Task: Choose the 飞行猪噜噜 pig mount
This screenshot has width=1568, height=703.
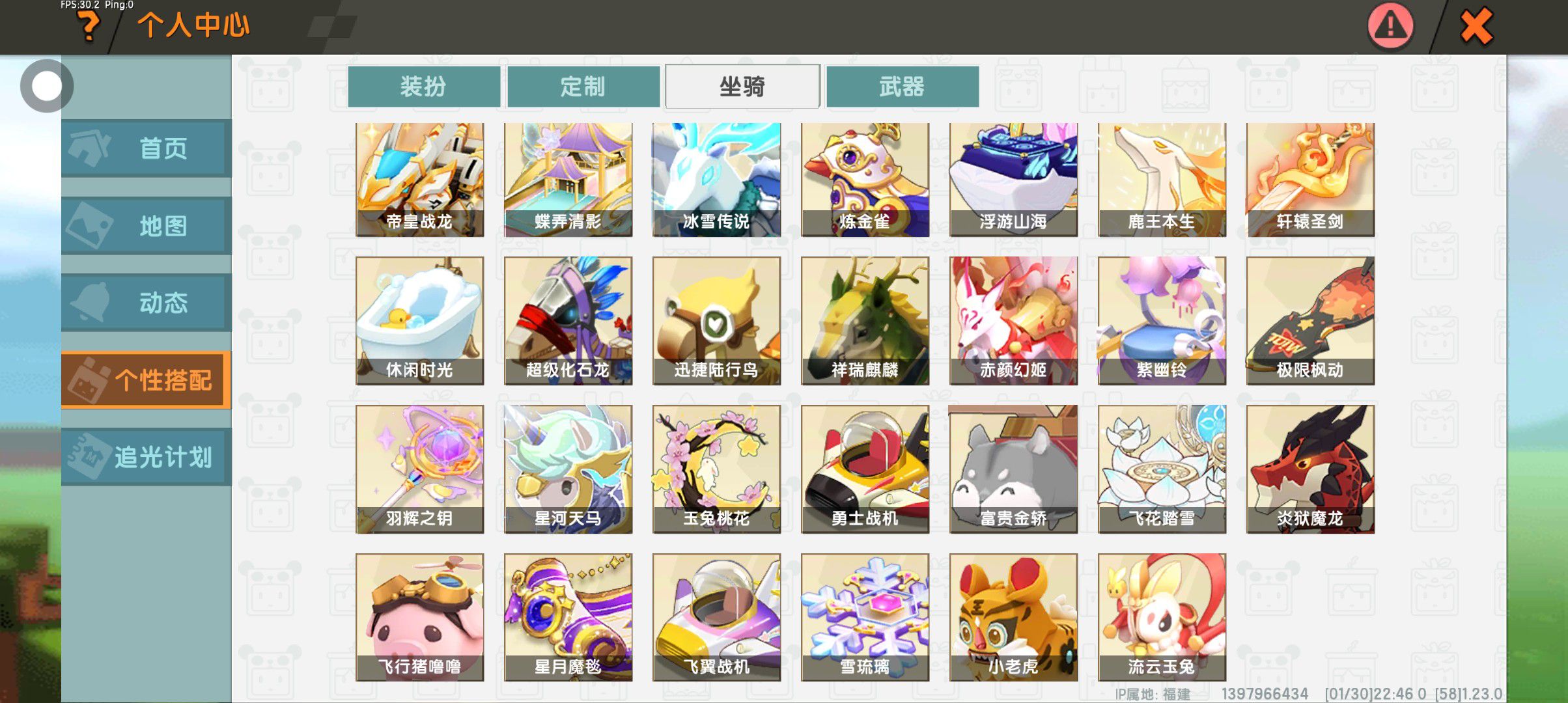Action: coord(419,617)
